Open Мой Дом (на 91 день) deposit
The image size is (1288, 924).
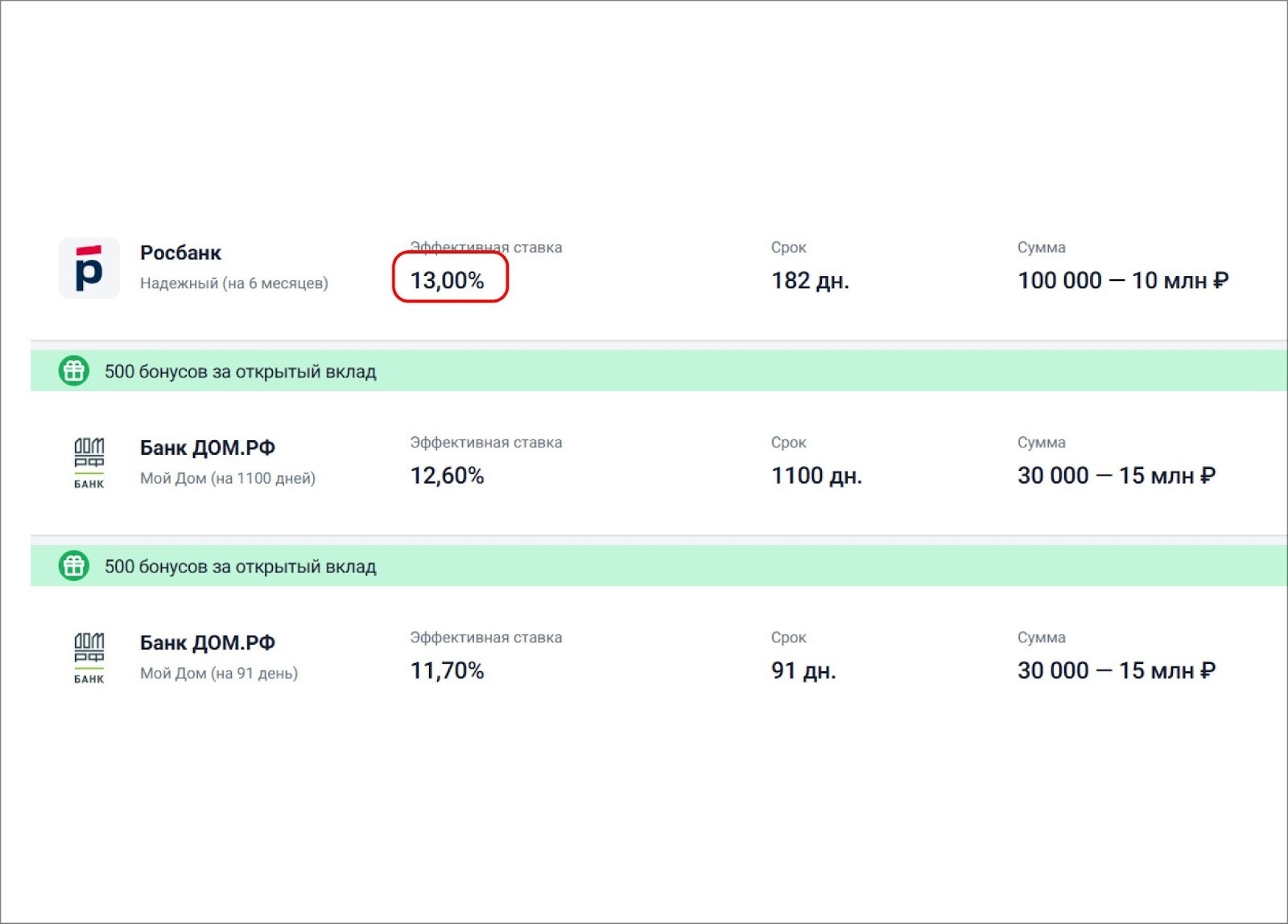[x=218, y=673]
